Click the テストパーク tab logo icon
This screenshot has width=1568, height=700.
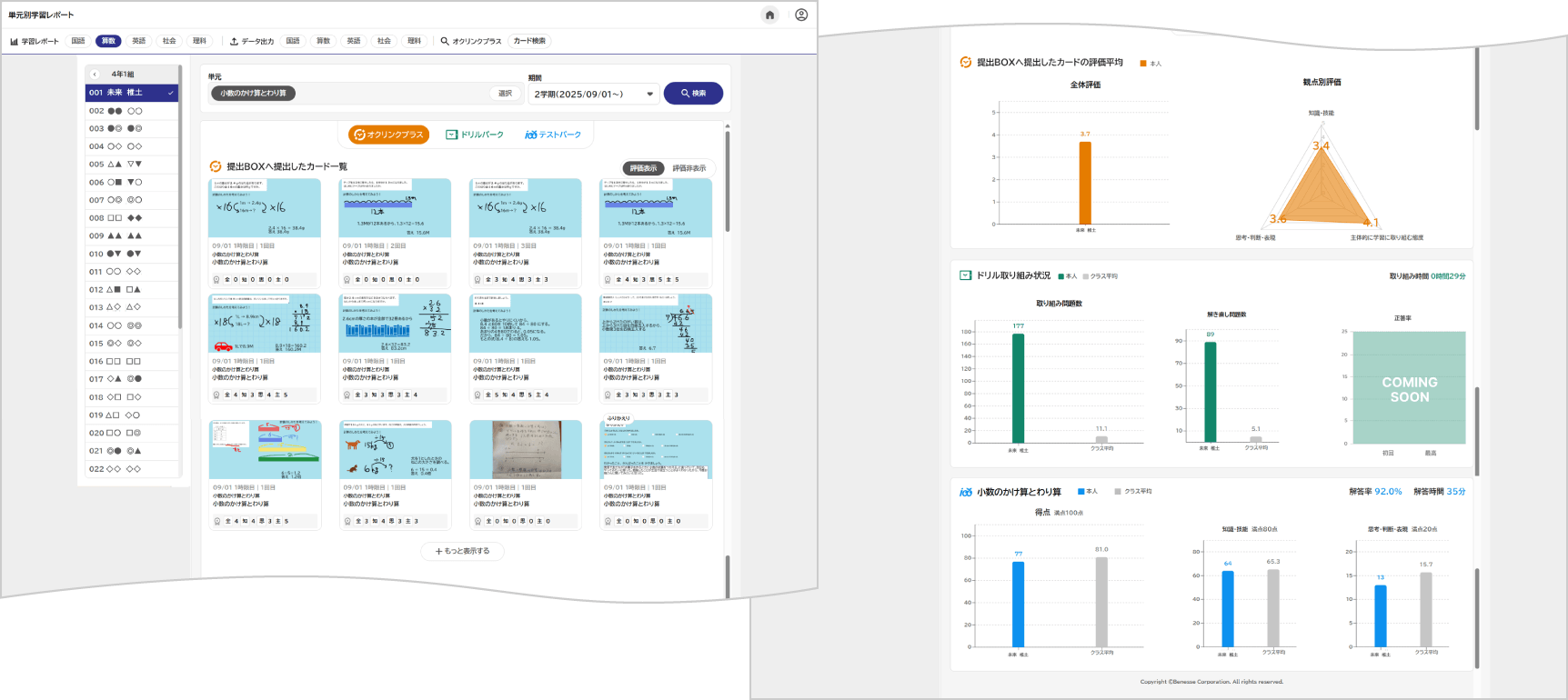click(x=530, y=135)
